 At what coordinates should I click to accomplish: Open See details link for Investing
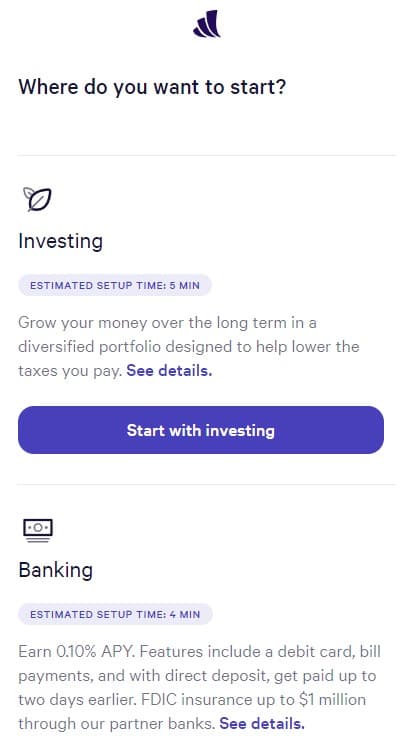169,371
